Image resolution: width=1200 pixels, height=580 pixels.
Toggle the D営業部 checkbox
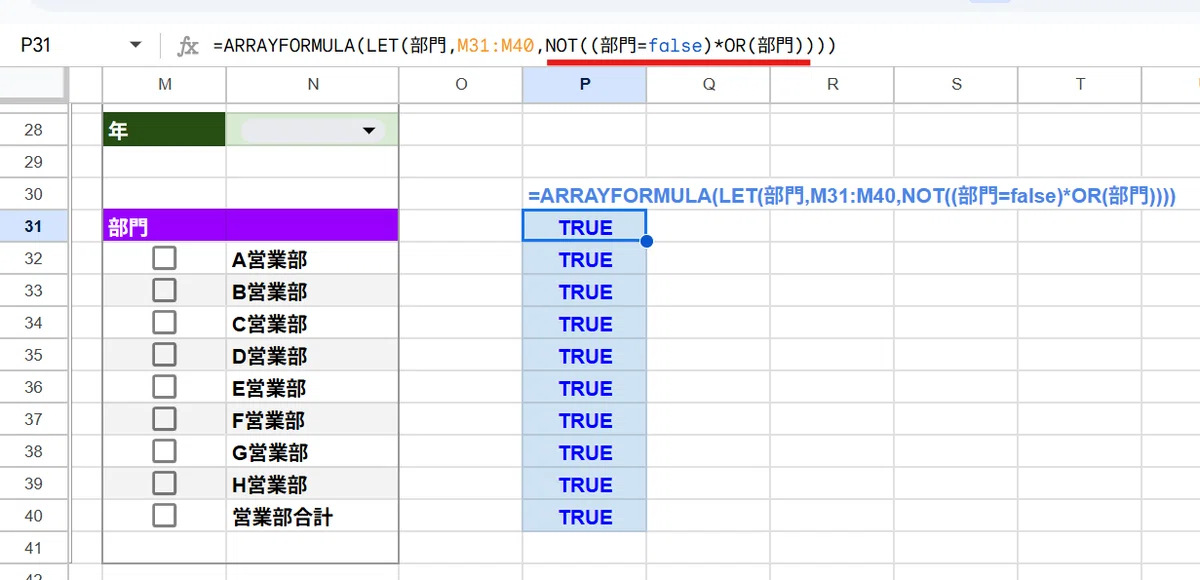tap(164, 355)
